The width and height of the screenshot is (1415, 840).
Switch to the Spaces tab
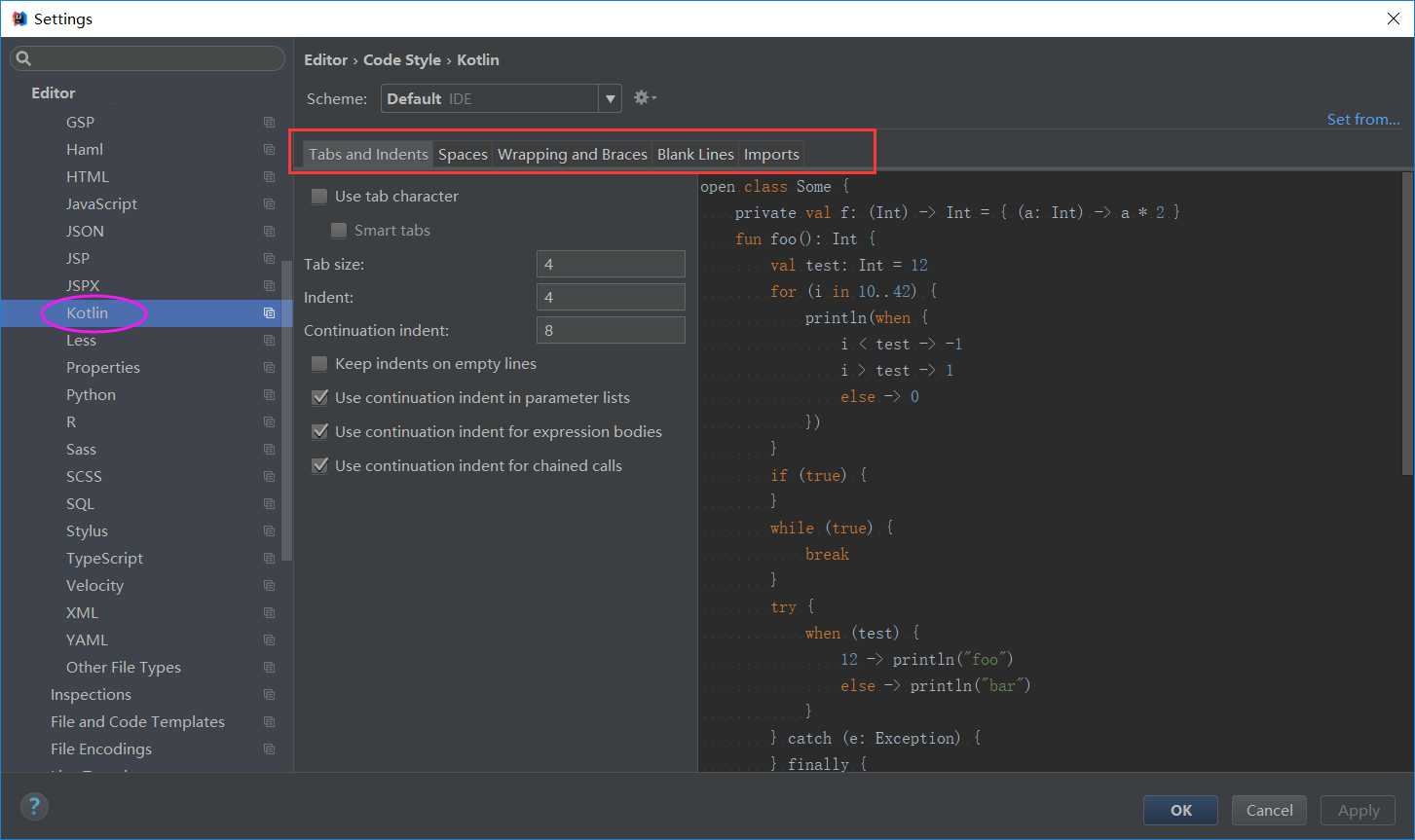click(x=463, y=154)
